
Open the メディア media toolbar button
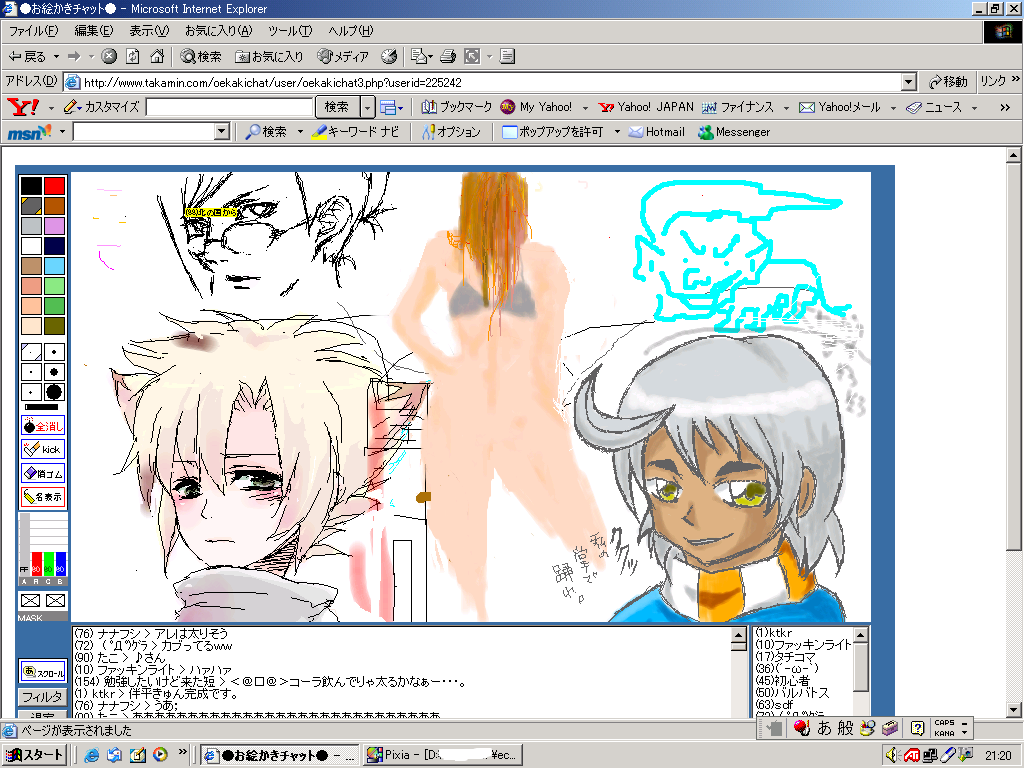[x=343, y=56]
